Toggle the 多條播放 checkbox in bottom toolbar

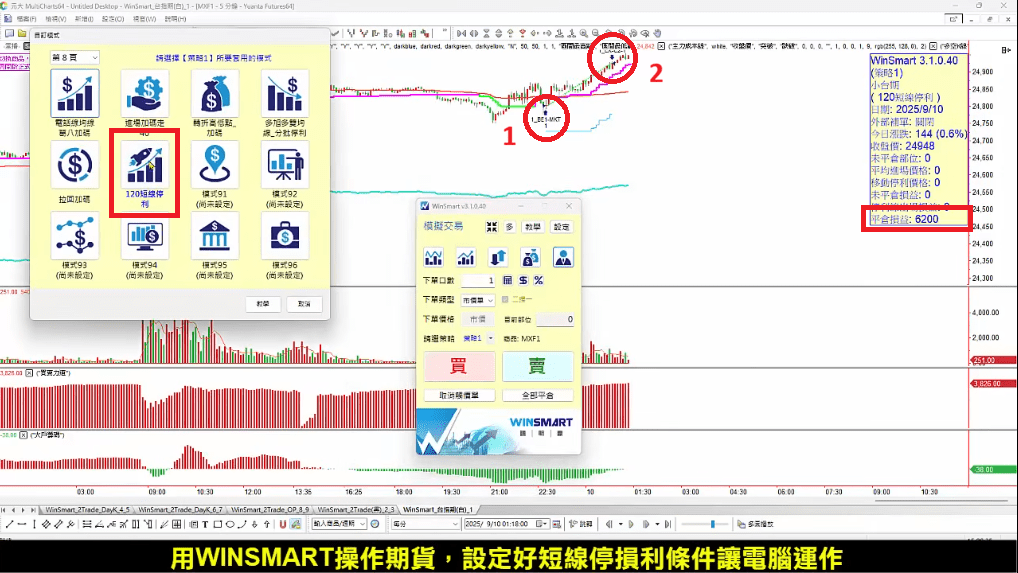(x=740, y=523)
